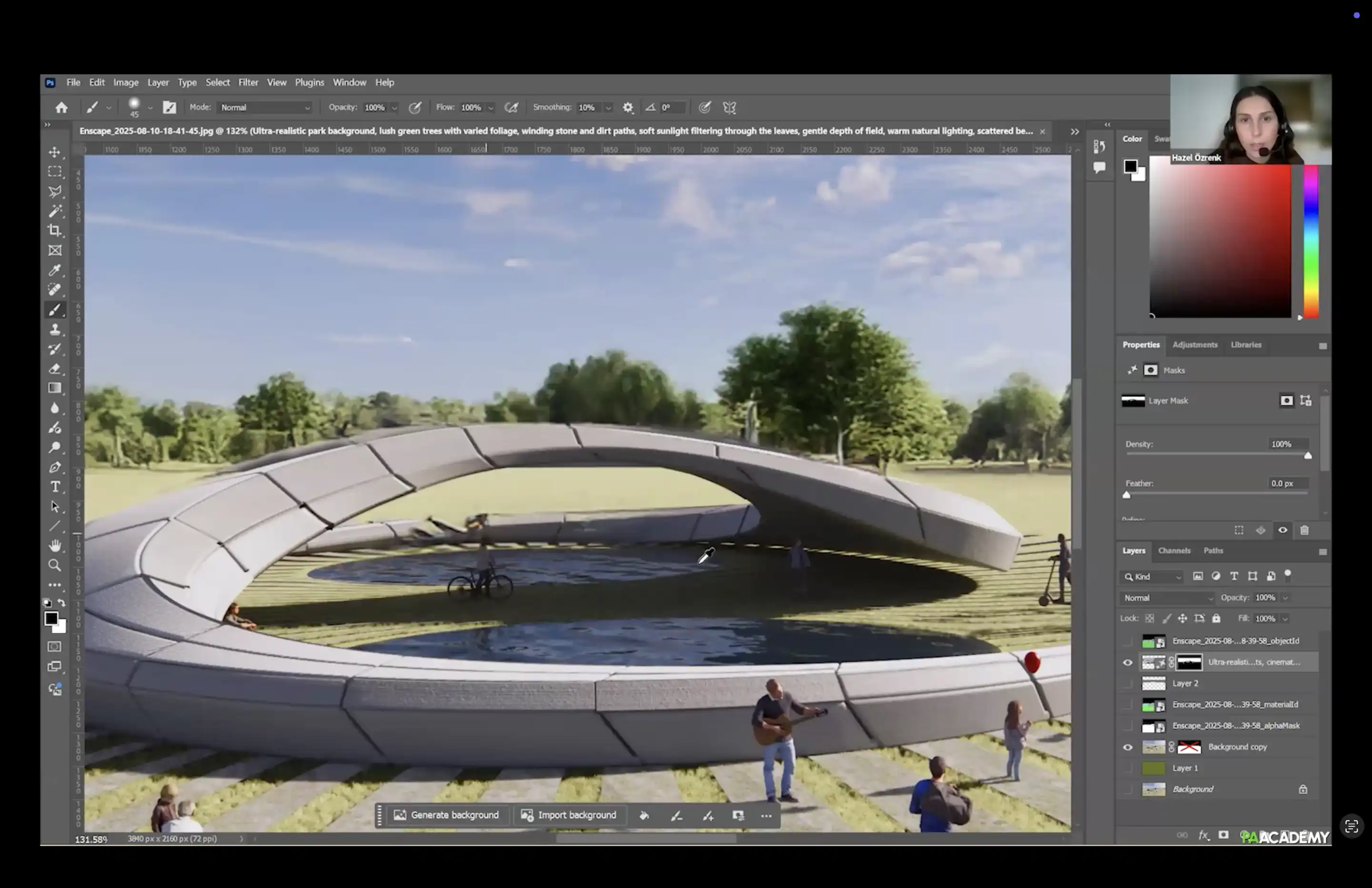Close the Enscape document tab
This screenshot has width=1372, height=888.
pyautogui.click(x=1042, y=131)
